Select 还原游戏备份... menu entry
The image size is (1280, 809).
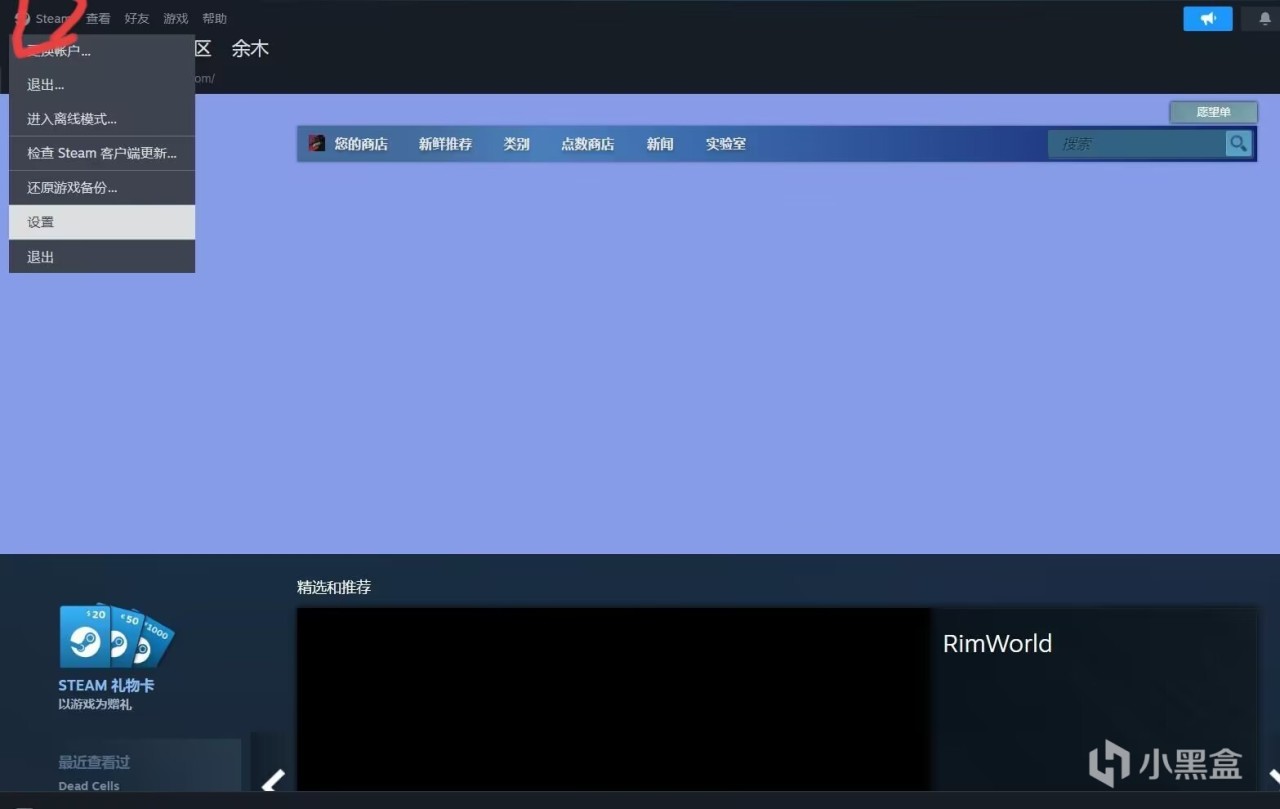point(102,188)
